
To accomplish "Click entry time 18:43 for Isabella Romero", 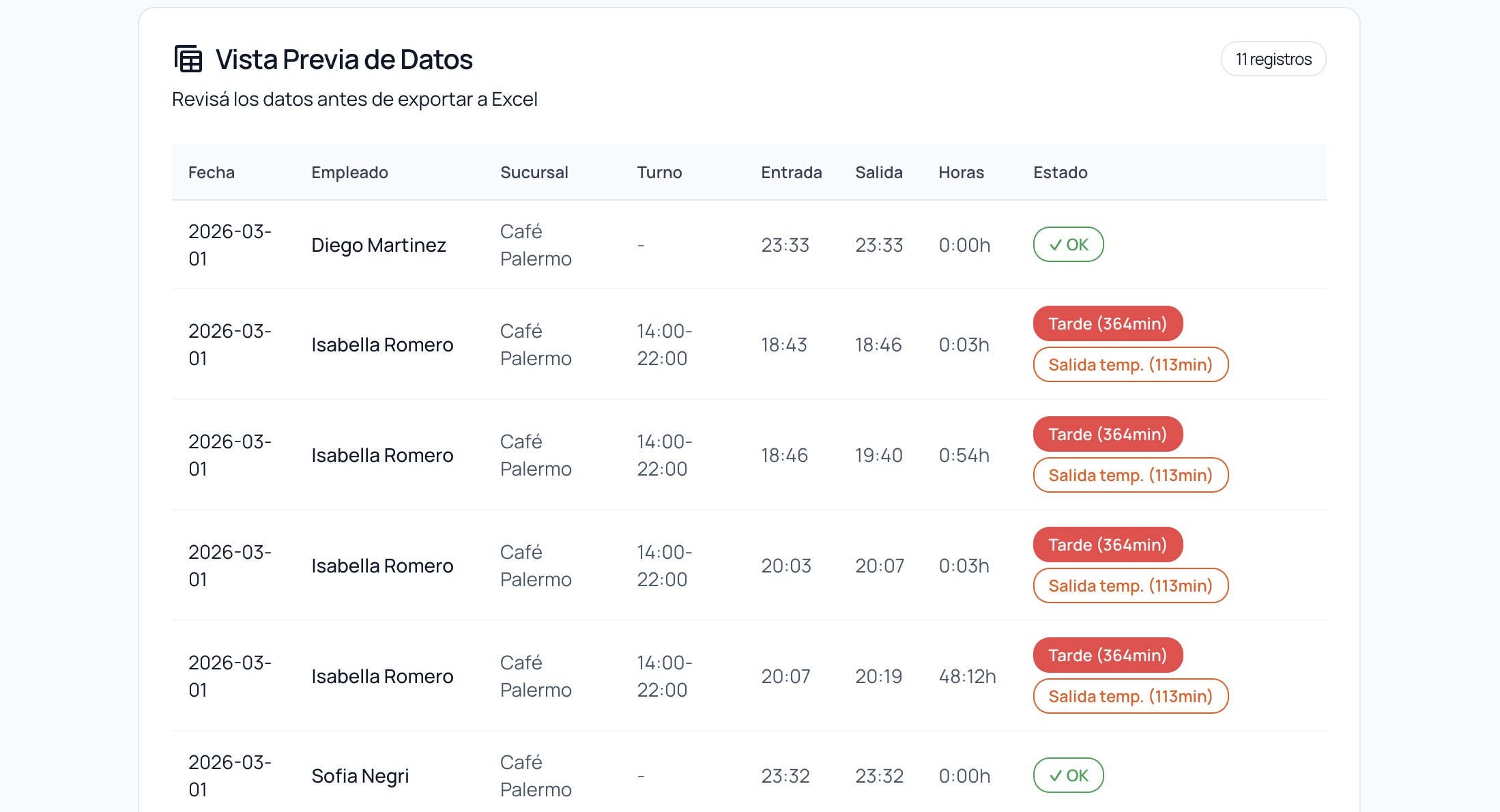I will click(x=784, y=345).
